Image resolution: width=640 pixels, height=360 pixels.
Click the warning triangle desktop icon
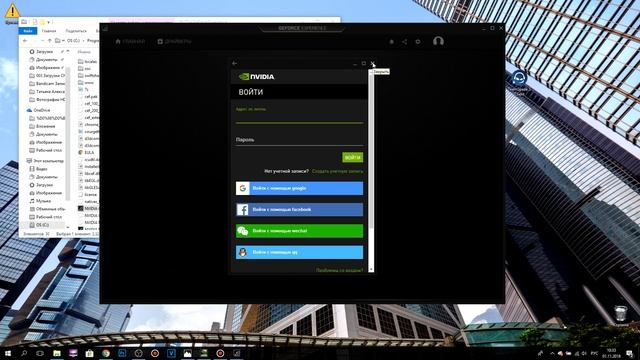[x=12, y=11]
